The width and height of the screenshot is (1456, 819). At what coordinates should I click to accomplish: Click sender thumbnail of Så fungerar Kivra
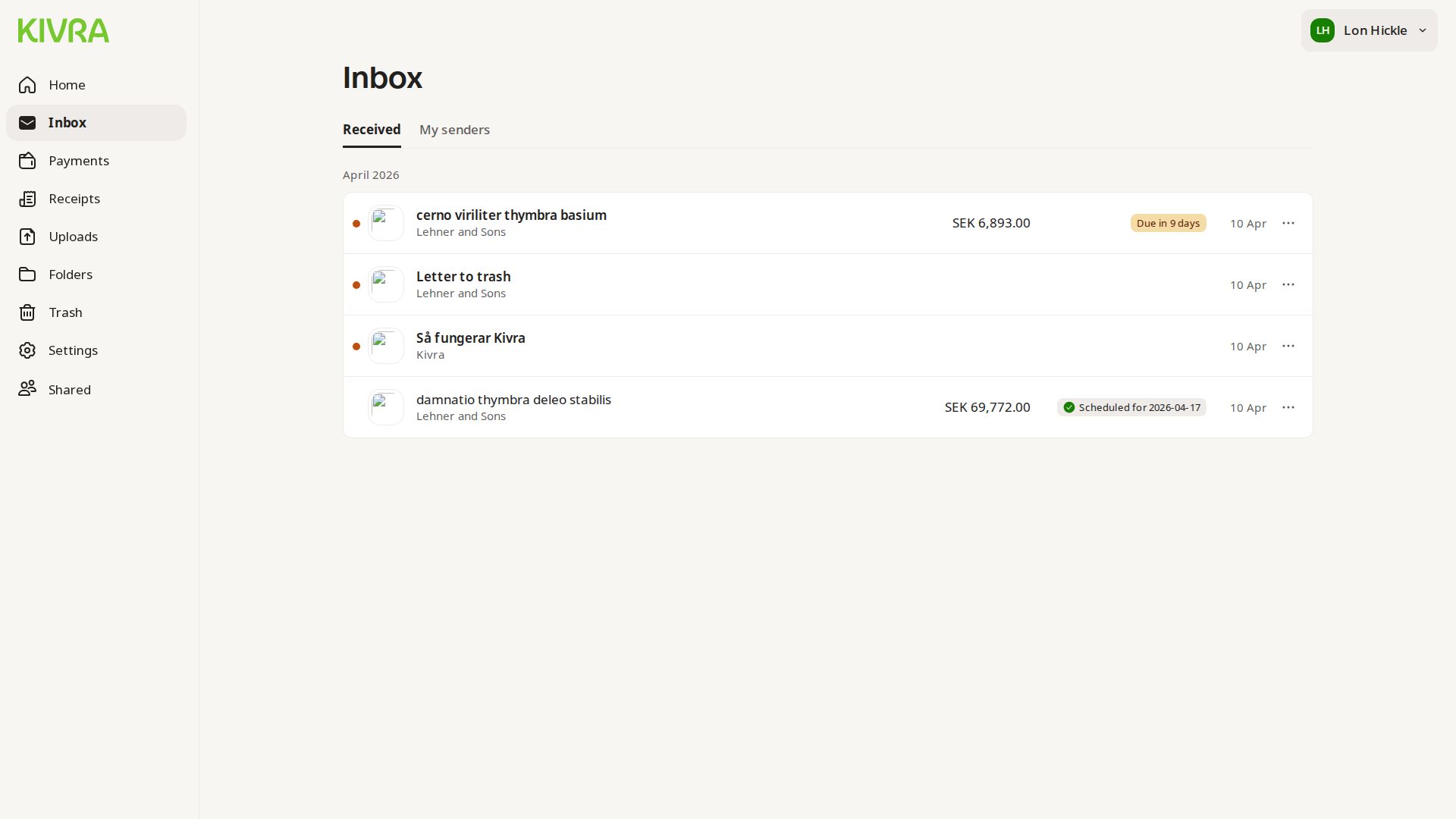pyautogui.click(x=386, y=346)
